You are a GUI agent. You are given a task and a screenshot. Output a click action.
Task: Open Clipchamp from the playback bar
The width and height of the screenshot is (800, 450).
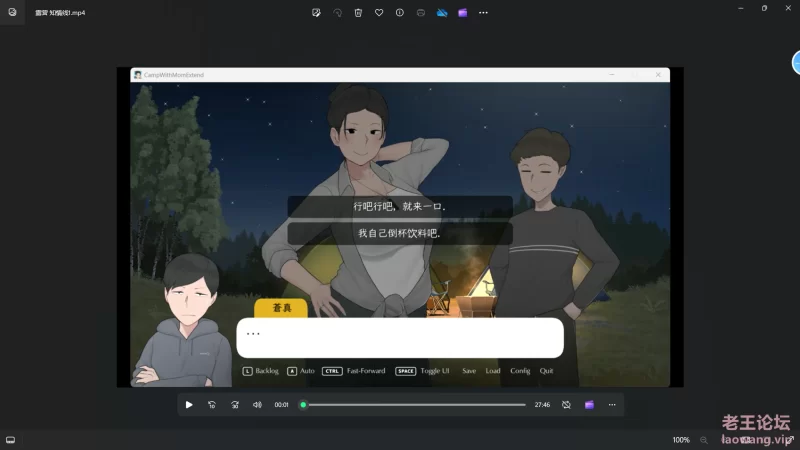coord(589,405)
